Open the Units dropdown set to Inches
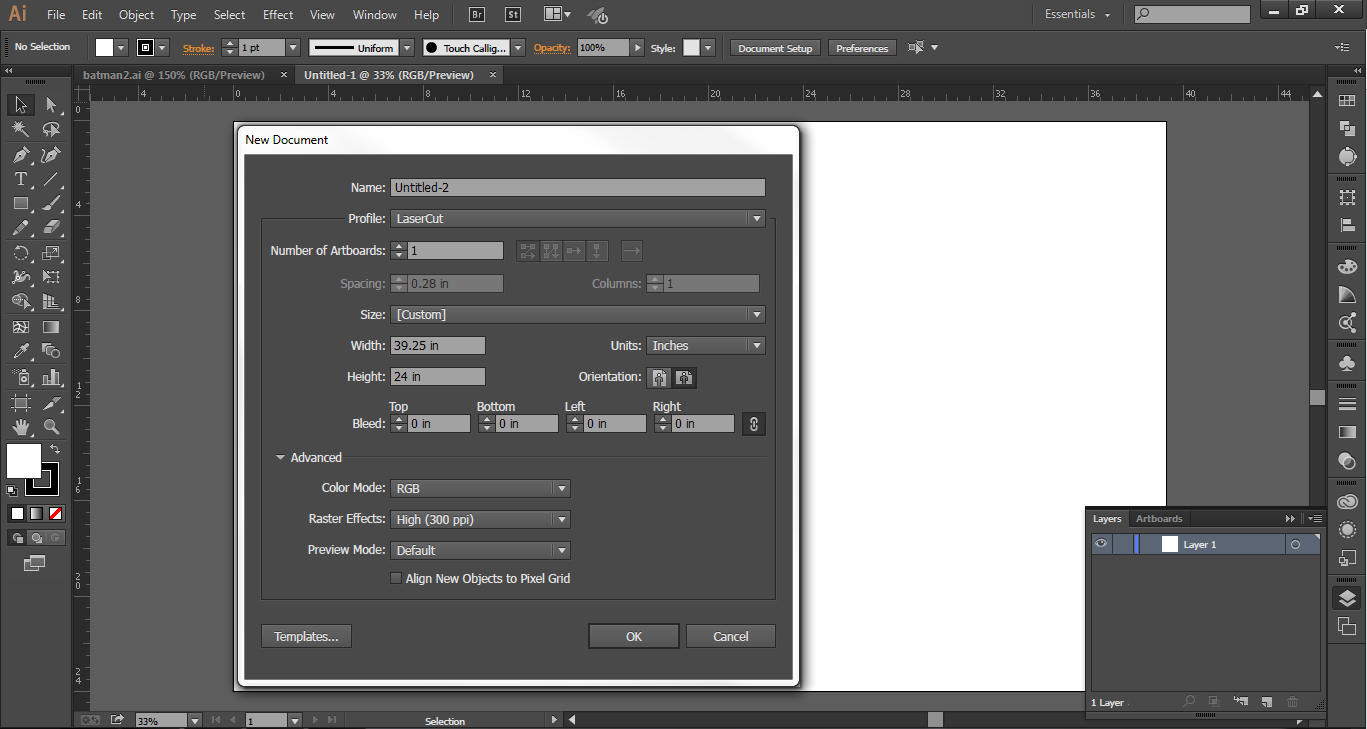This screenshot has height=729, width=1367. (706, 345)
